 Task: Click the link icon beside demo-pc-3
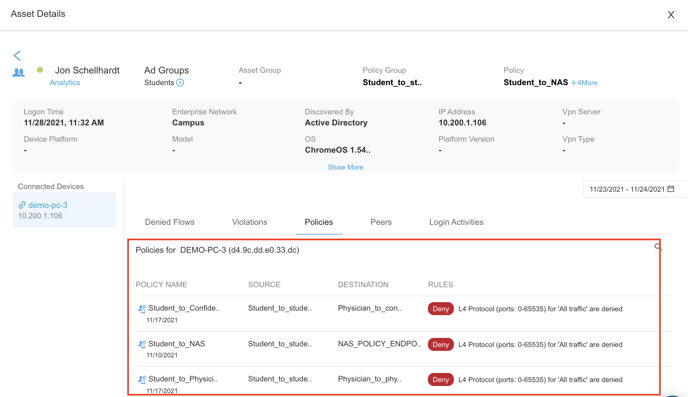(22, 205)
